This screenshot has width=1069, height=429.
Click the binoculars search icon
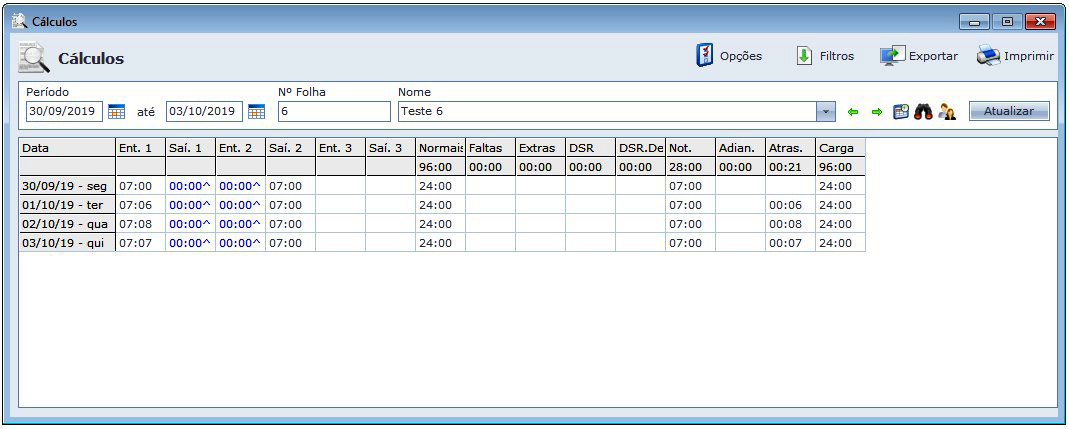tap(923, 112)
